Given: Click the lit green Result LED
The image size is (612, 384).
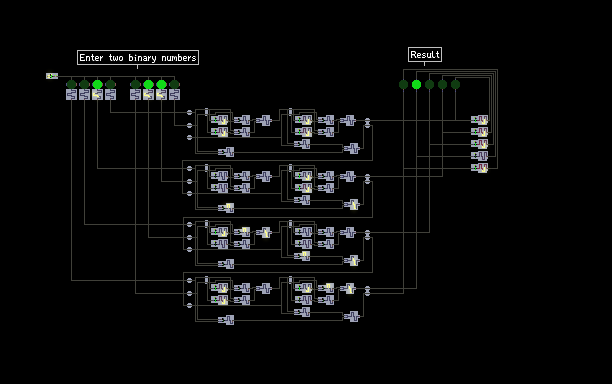Looking at the screenshot, I should (x=416, y=84).
